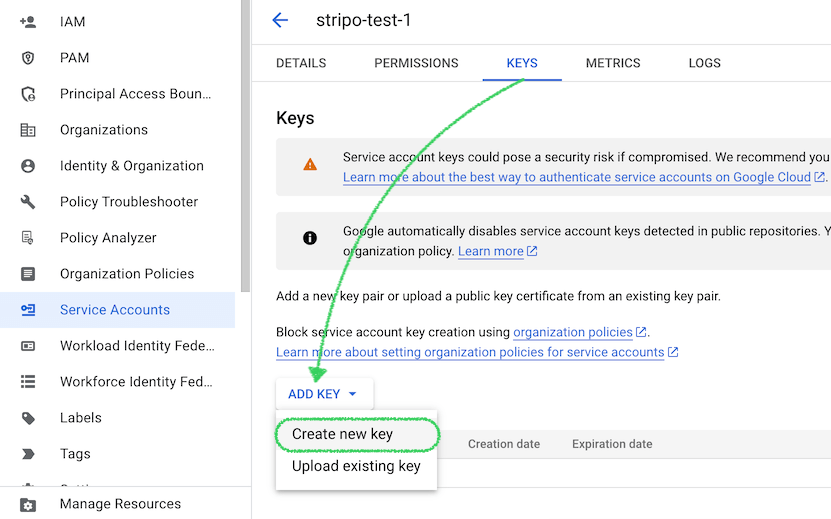Open the Logs tab
Screen dimensions: 831x519
704,63
